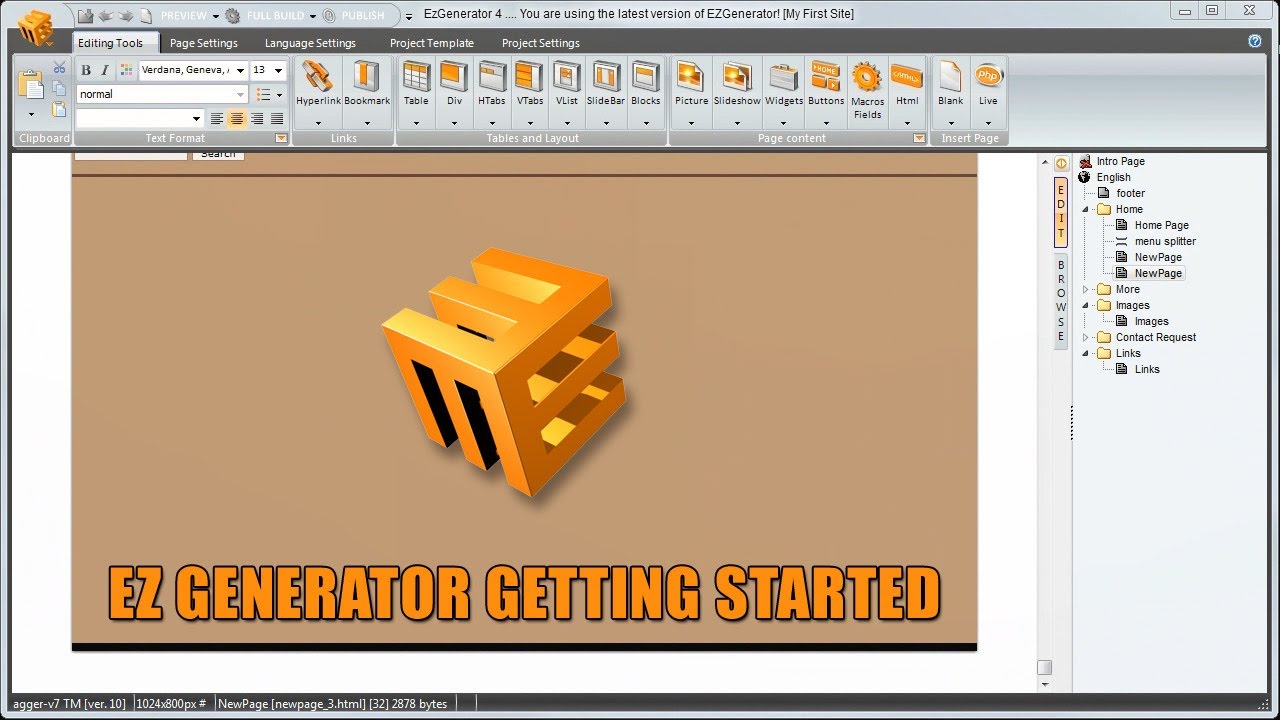Click the FULL BUILD button
The width and height of the screenshot is (1280, 720).
(276, 16)
